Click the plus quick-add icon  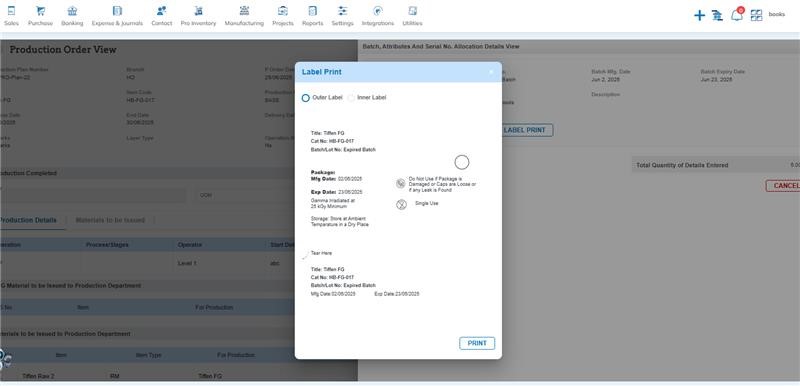[x=699, y=15]
